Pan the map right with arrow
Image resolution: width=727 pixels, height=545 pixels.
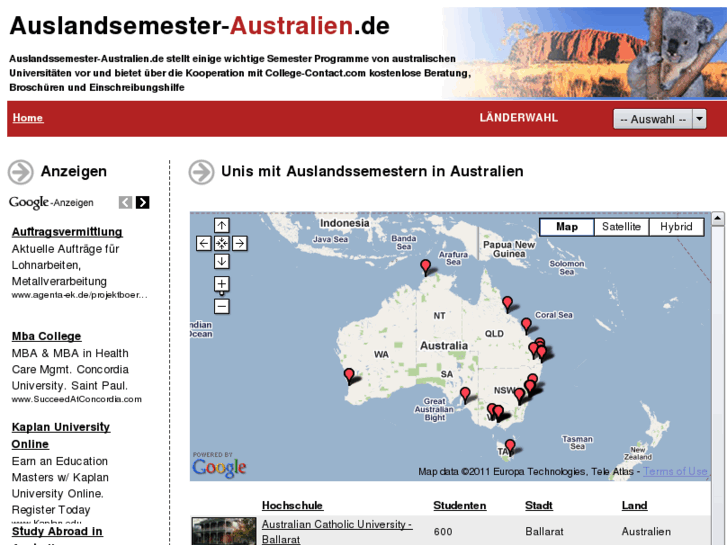pyautogui.click(x=240, y=244)
